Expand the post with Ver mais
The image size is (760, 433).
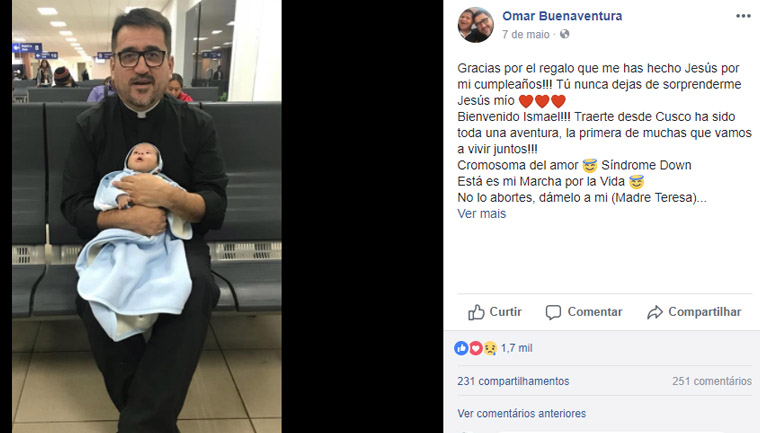481,213
